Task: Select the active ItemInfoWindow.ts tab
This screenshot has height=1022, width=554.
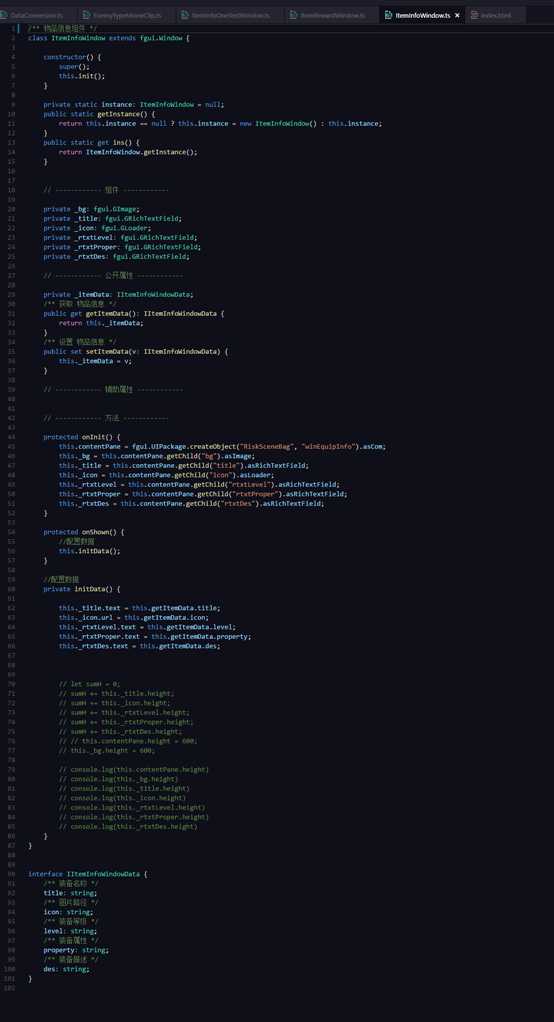Action: [422, 15]
